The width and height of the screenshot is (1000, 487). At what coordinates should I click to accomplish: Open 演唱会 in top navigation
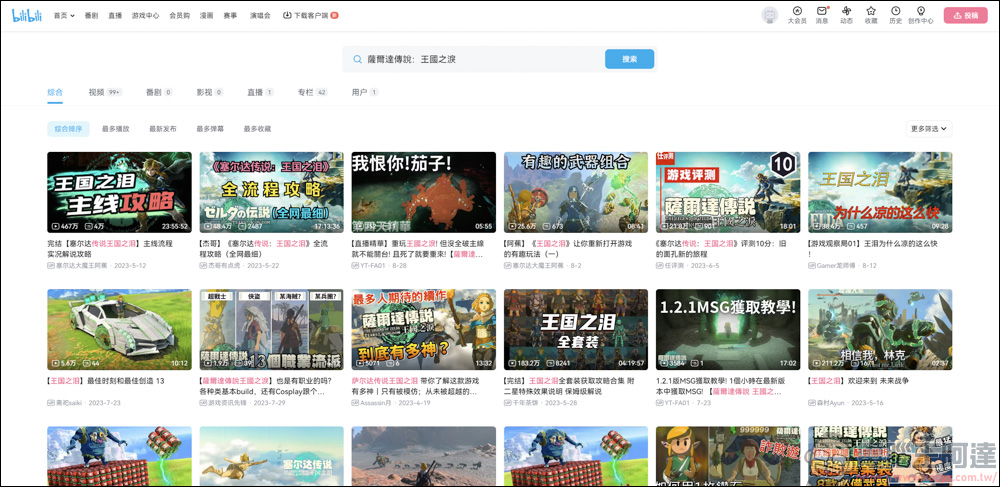click(260, 15)
